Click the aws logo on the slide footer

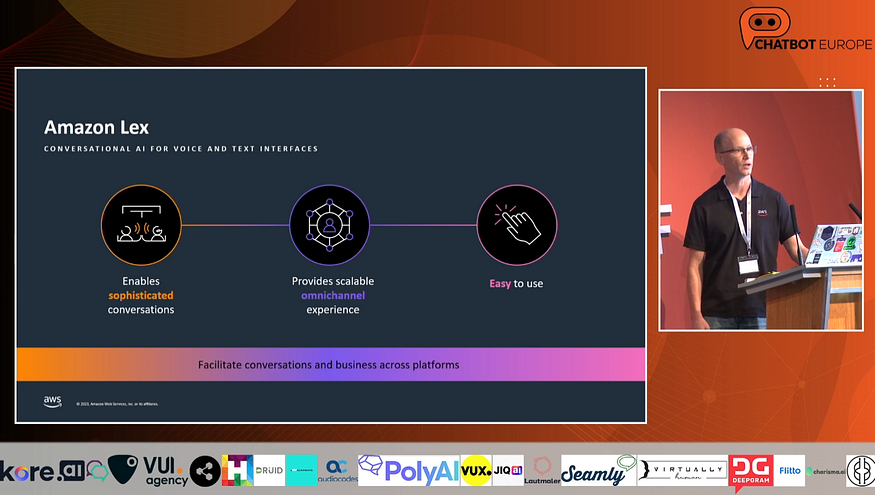pos(52,402)
